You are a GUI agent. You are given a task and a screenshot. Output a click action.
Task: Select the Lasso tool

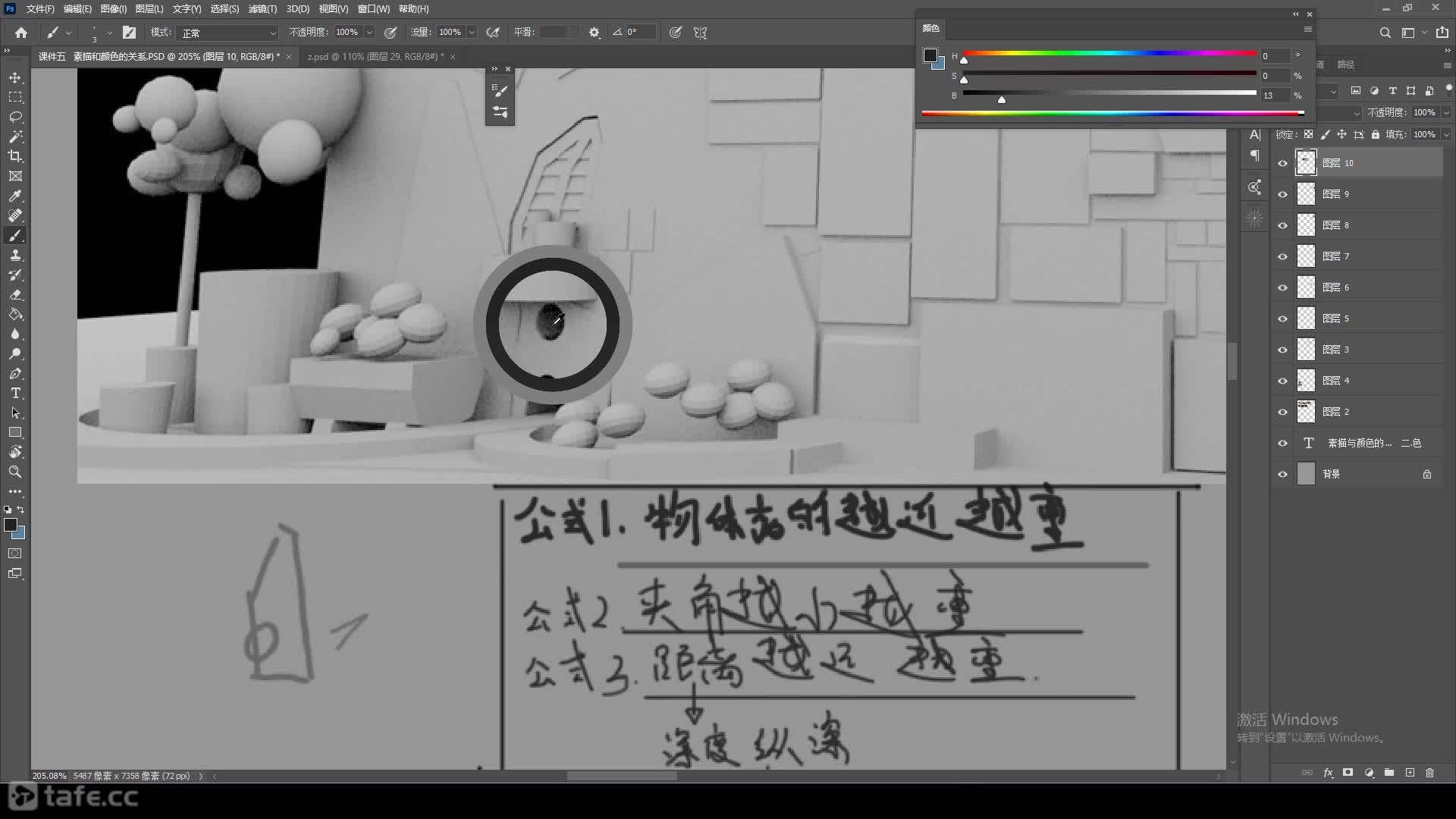point(15,118)
